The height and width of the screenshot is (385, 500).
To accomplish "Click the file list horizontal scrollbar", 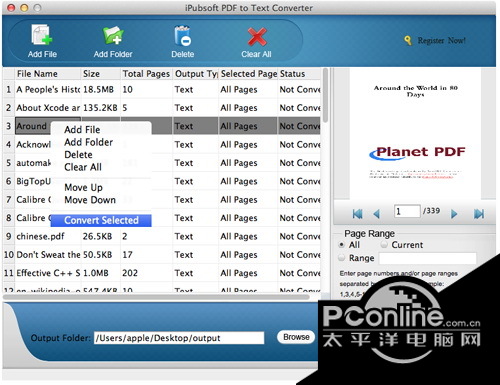I will coord(157,297).
